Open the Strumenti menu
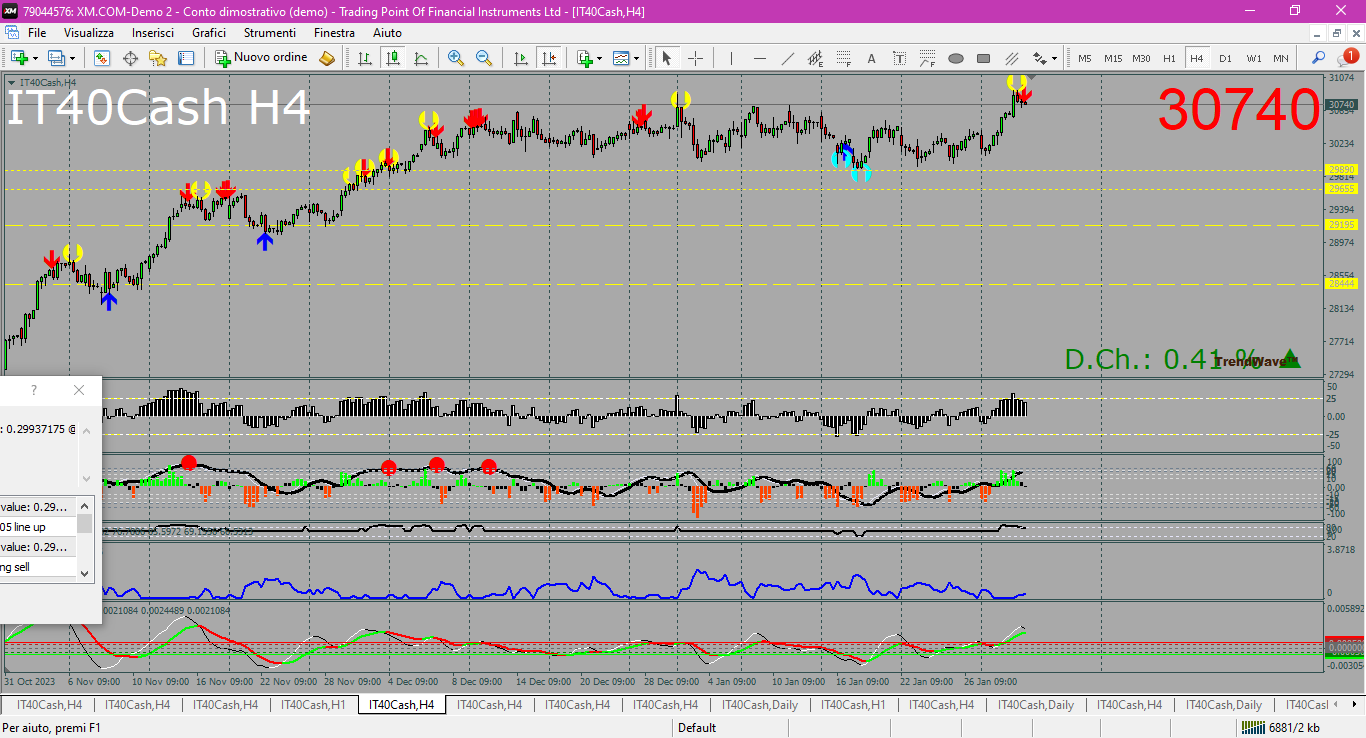 (x=270, y=33)
